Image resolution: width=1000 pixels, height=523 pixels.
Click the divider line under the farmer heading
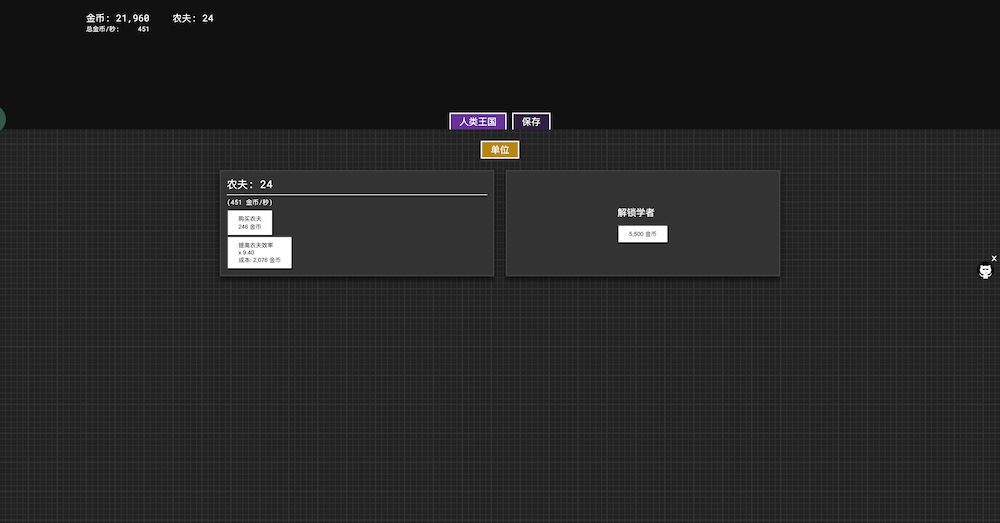pos(357,194)
